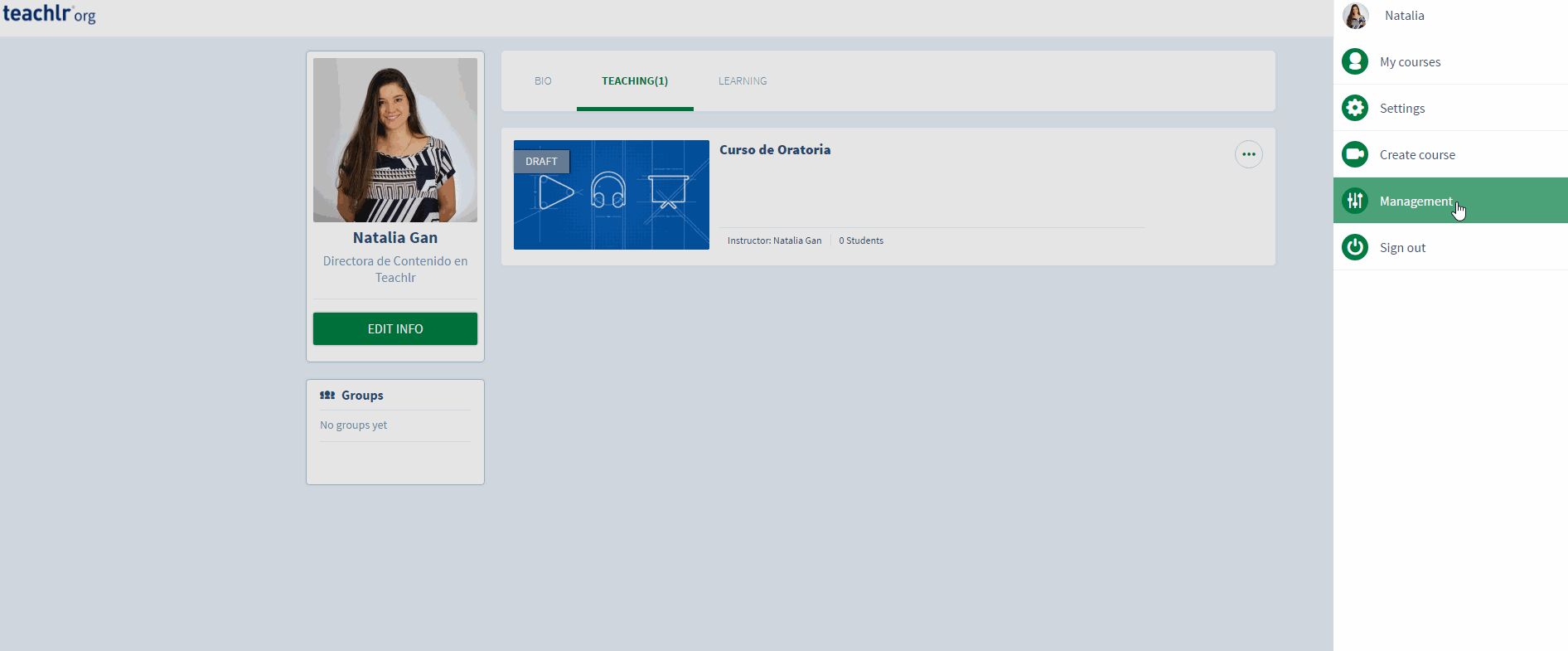Choose Management in the side menu
Image resolution: width=1568 pixels, height=651 pixels.
pos(1416,202)
